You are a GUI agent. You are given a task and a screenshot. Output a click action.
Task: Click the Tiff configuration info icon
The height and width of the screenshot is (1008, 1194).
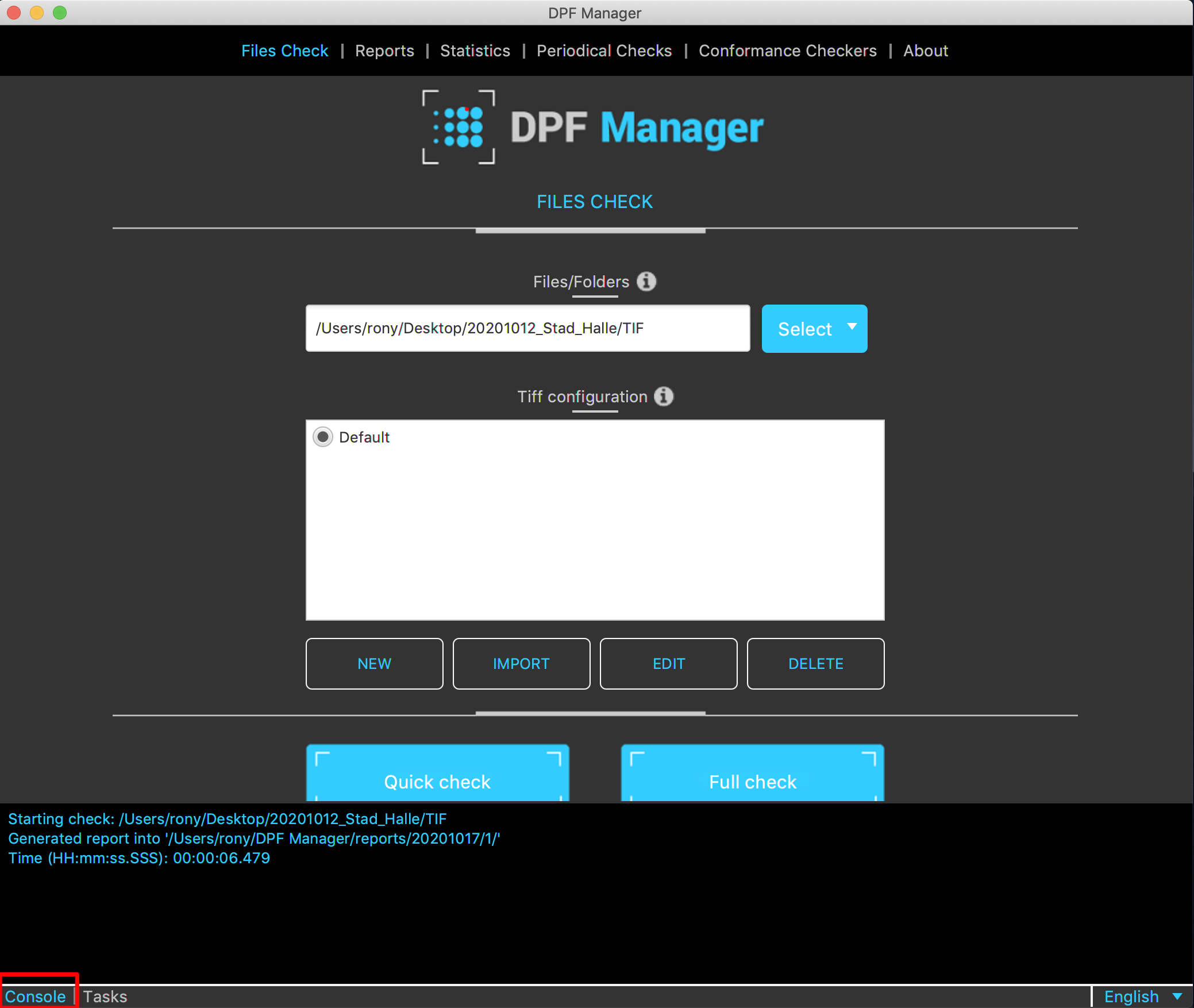click(x=664, y=397)
